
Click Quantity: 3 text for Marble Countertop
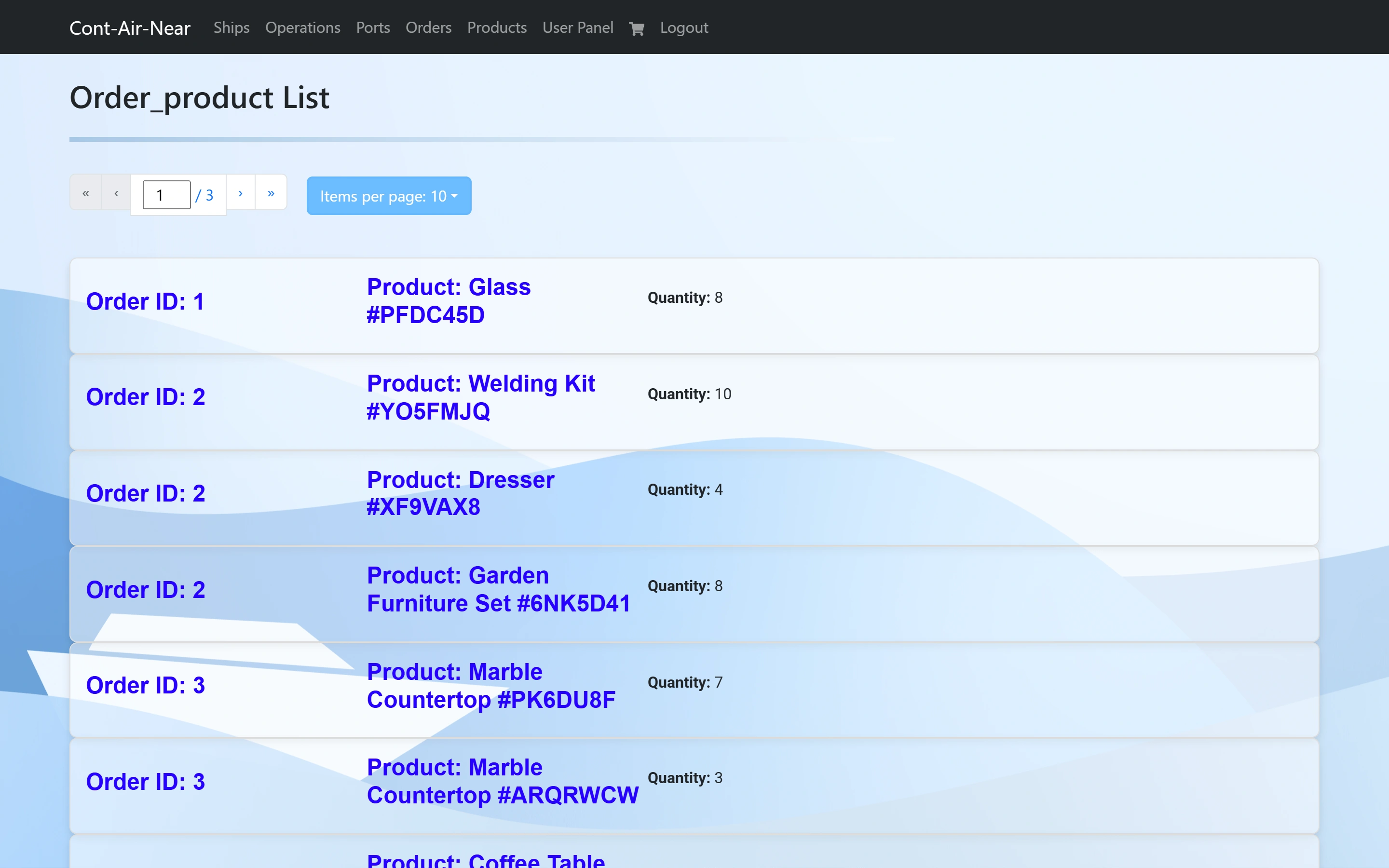(x=685, y=778)
